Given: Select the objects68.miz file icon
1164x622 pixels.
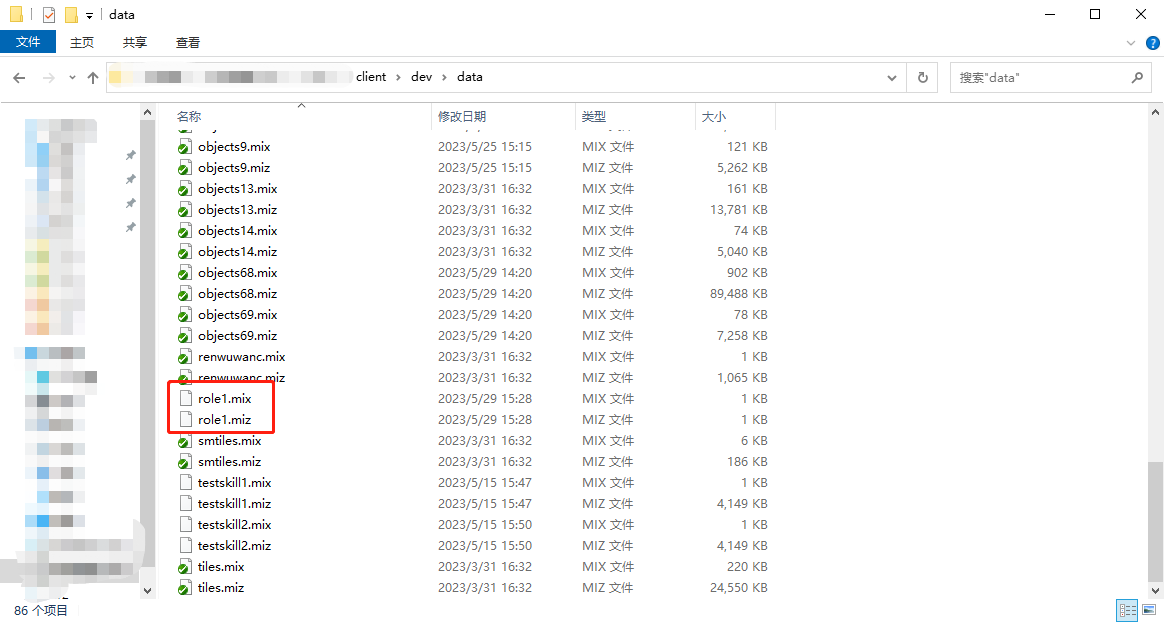Looking at the screenshot, I should (x=184, y=294).
